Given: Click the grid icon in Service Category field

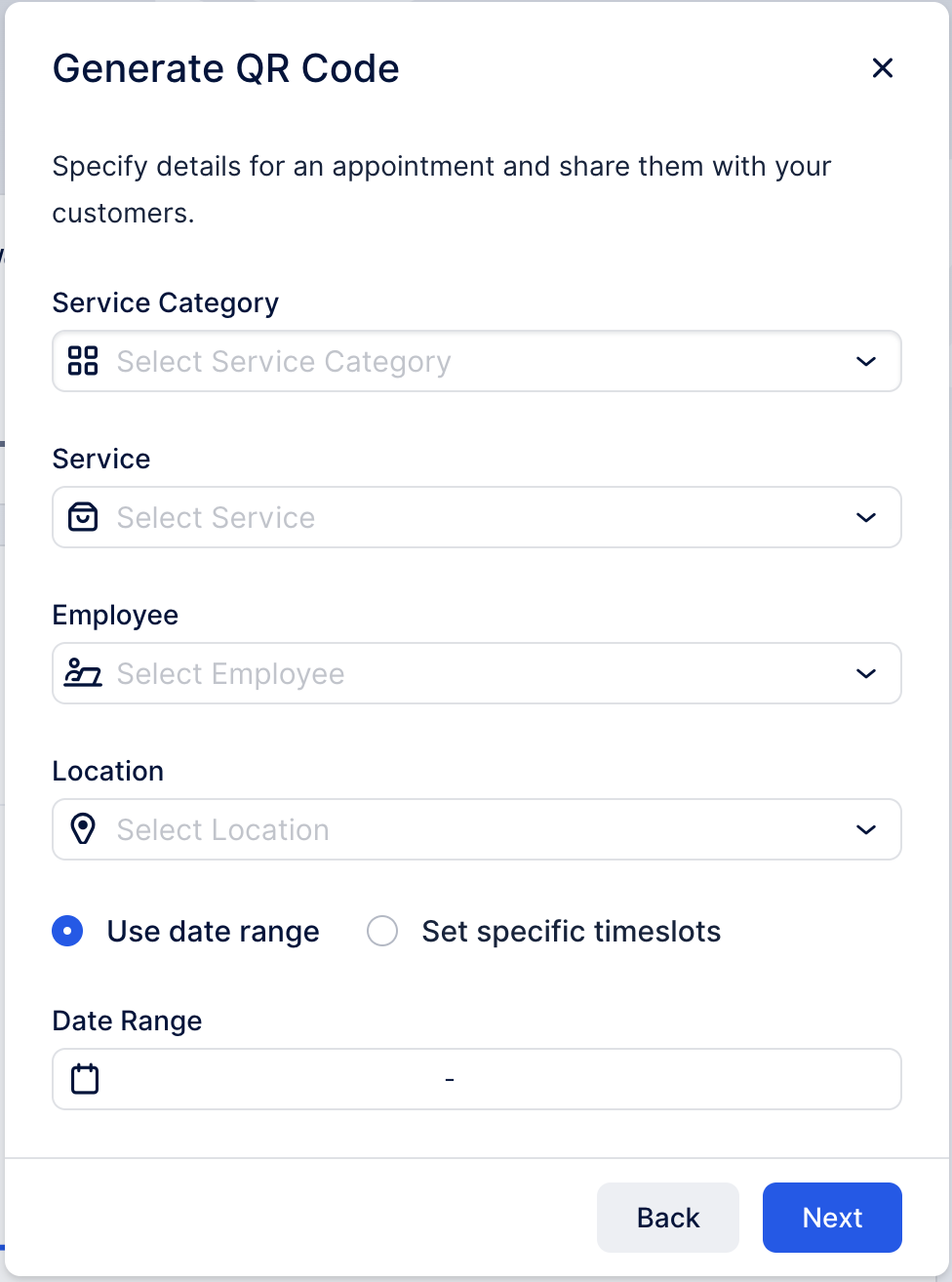Looking at the screenshot, I should tap(83, 361).
